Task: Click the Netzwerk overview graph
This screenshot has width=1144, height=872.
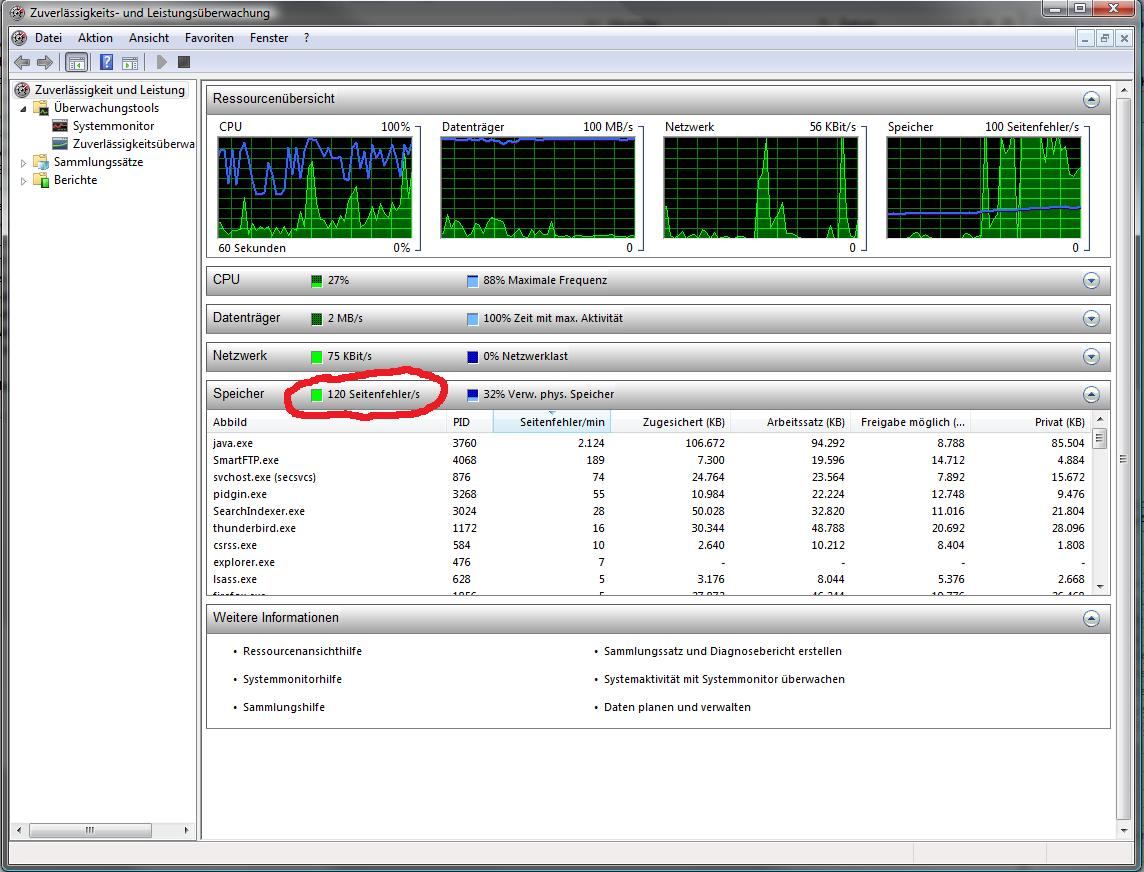Action: pyautogui.click(x=761, y=188)
